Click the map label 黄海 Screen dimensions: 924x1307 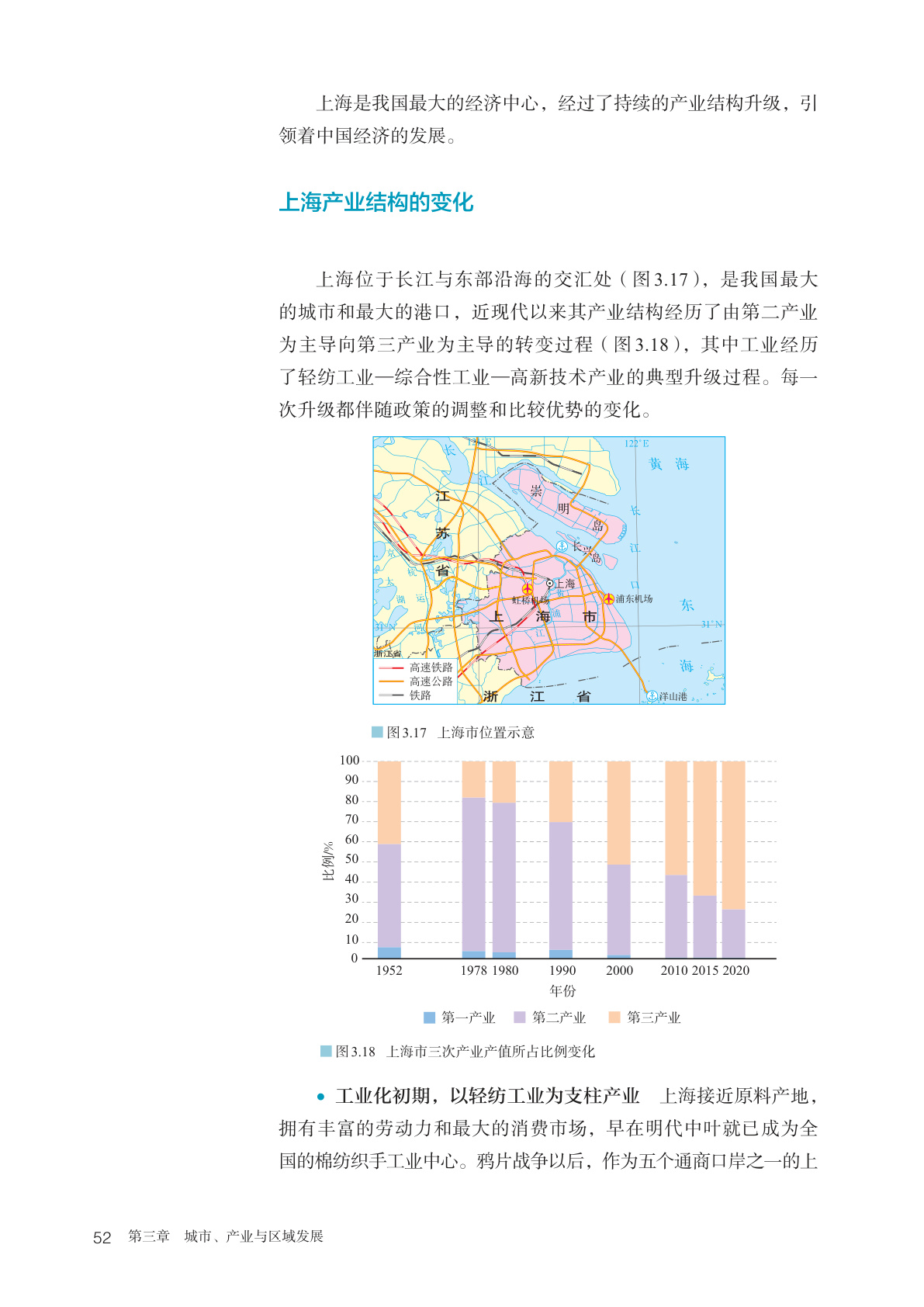669,464
